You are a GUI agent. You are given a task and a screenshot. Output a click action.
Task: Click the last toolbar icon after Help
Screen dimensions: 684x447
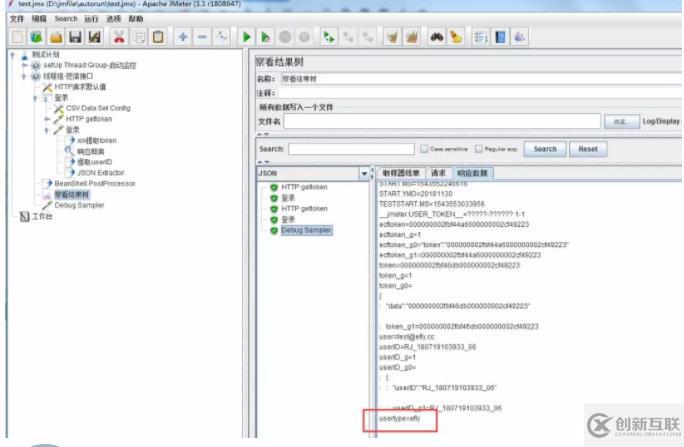pos(520,37)
